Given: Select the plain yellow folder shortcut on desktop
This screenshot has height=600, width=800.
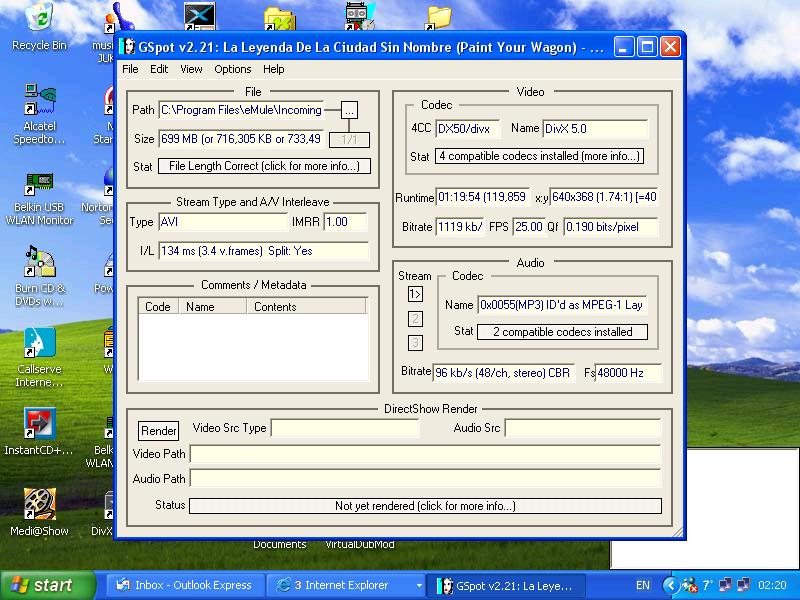Looking at the screenshot, I should coord(439,18).
